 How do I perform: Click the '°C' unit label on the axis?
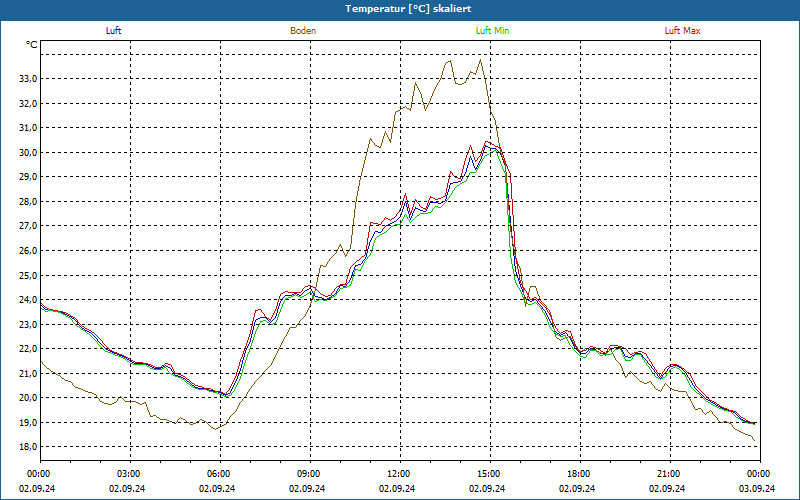(32, 45)
